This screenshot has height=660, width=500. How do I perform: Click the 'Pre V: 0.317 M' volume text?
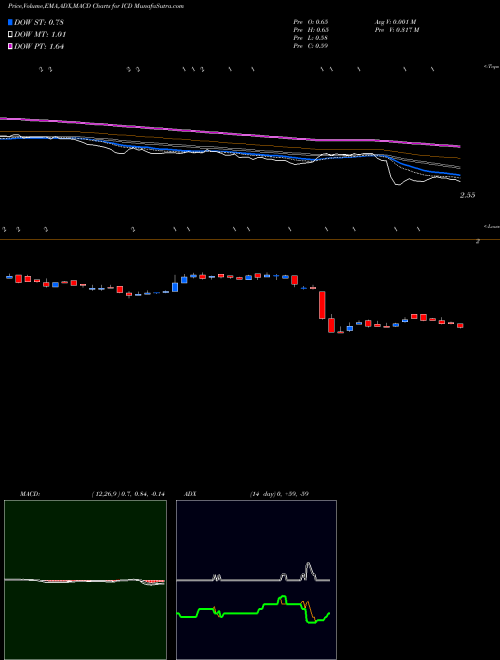397,30
